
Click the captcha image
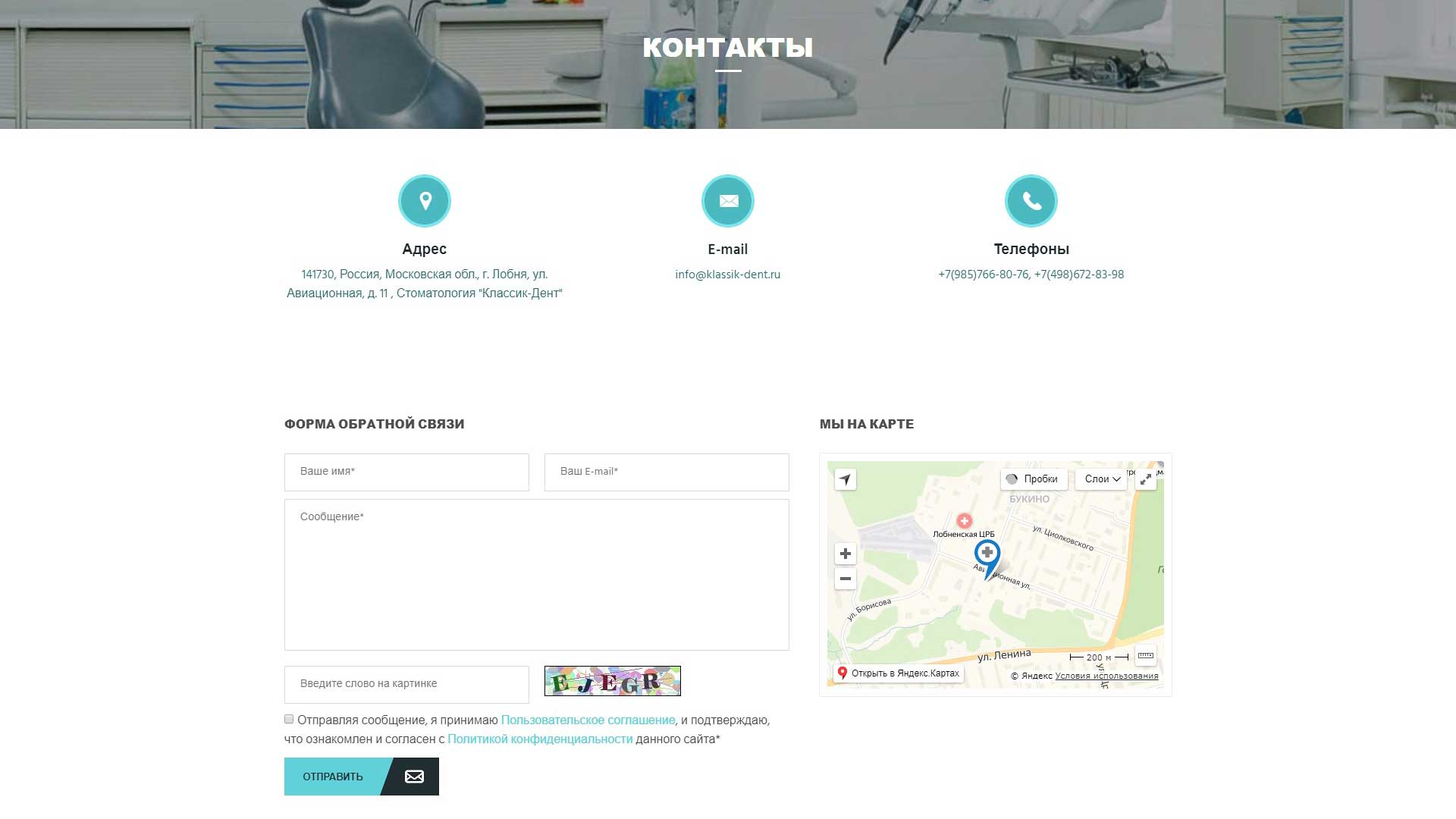[x=613, y=681]
